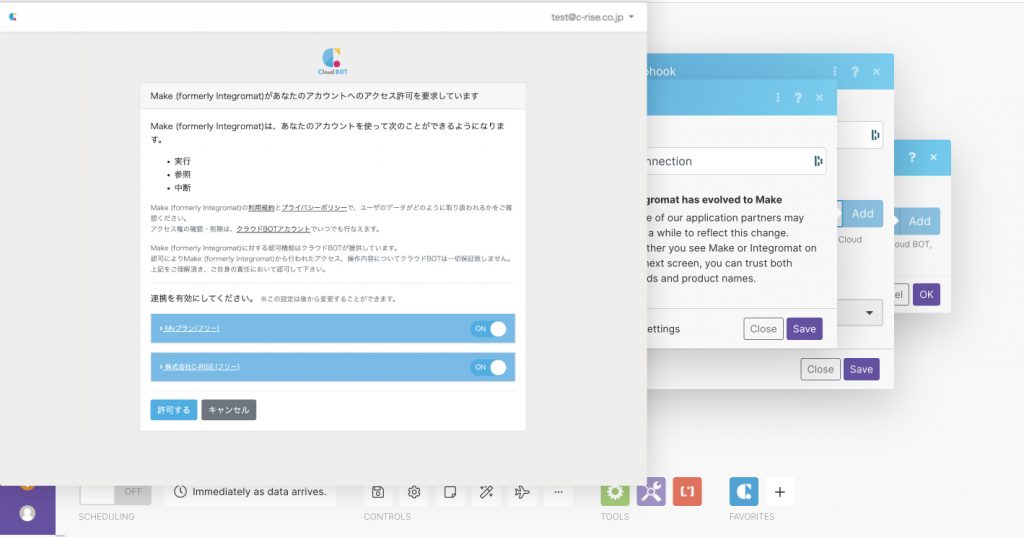Click OK in the rightmost dialog
The width and height of the screenshot is (1024, 537).
click(926, 295)
